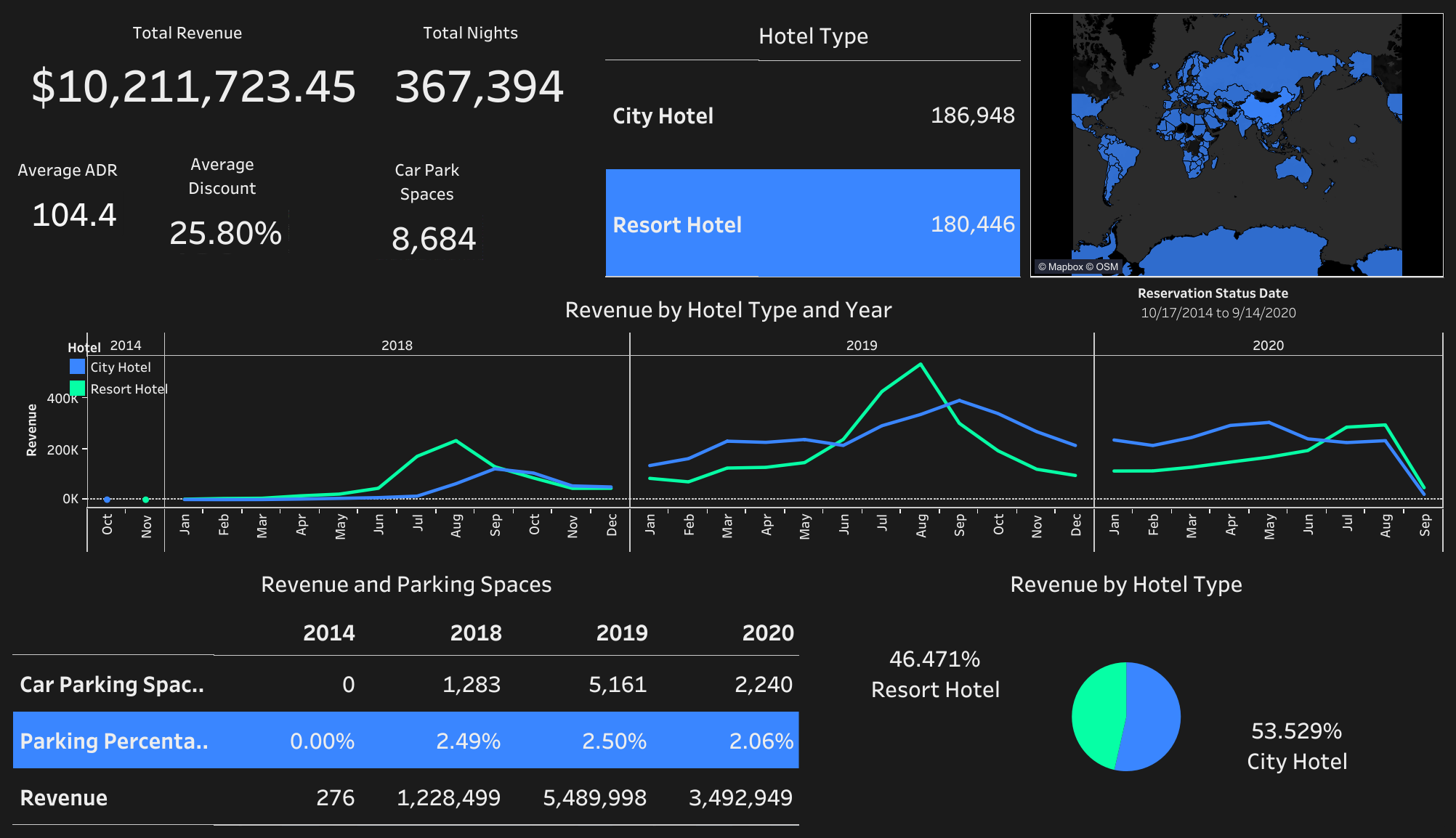Click the City Hotel blue legend swatch

pos(77,367)
